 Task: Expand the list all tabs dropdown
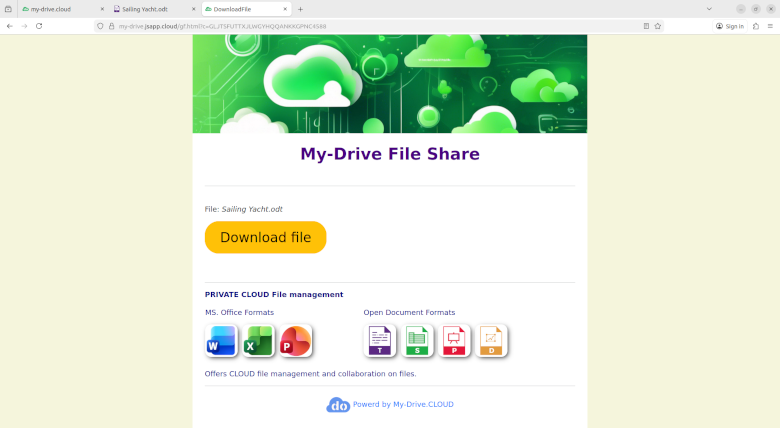tap(709, 9)
